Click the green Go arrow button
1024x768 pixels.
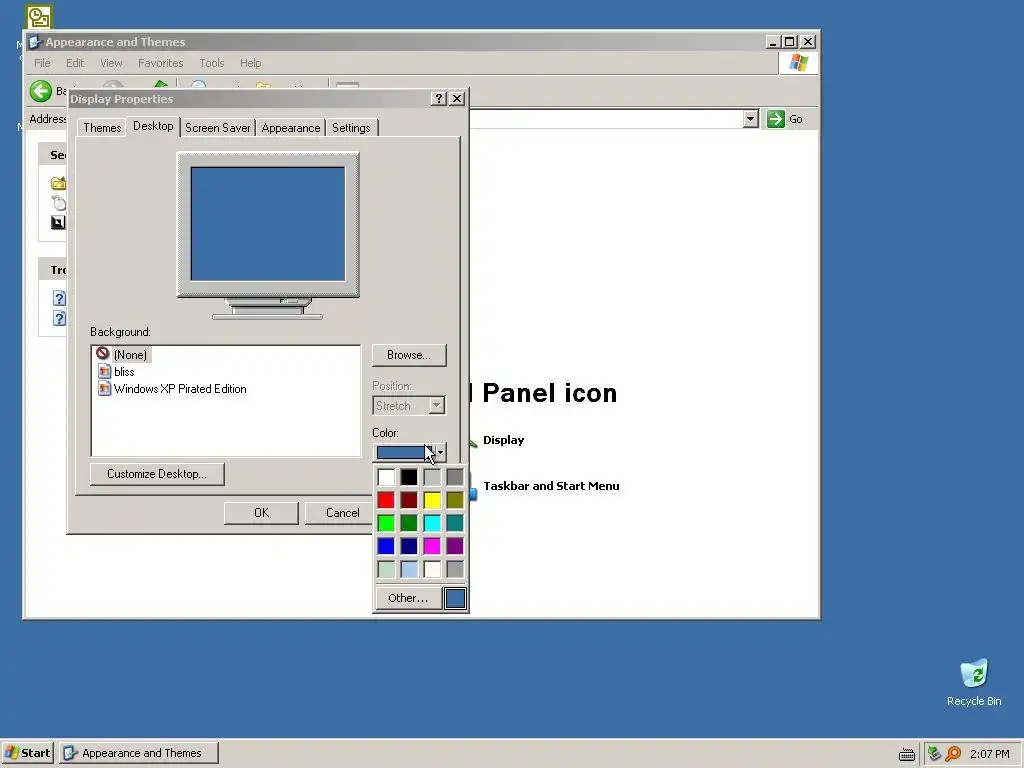[775, 119]
